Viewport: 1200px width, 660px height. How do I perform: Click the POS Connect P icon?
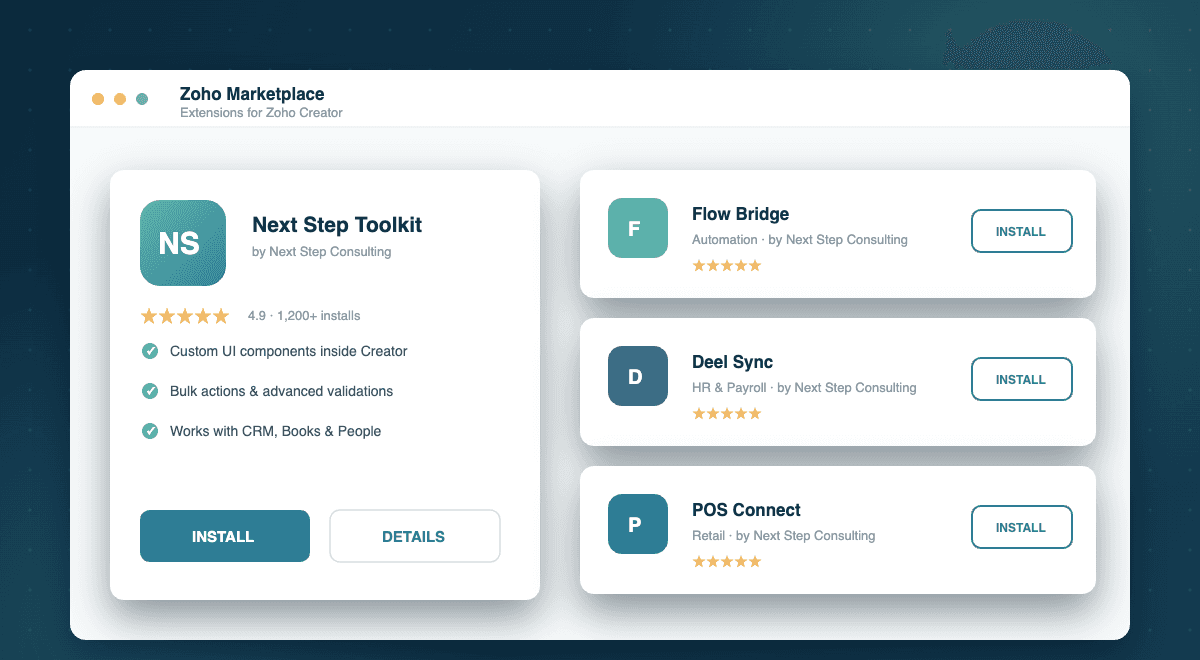coord(638,524)
